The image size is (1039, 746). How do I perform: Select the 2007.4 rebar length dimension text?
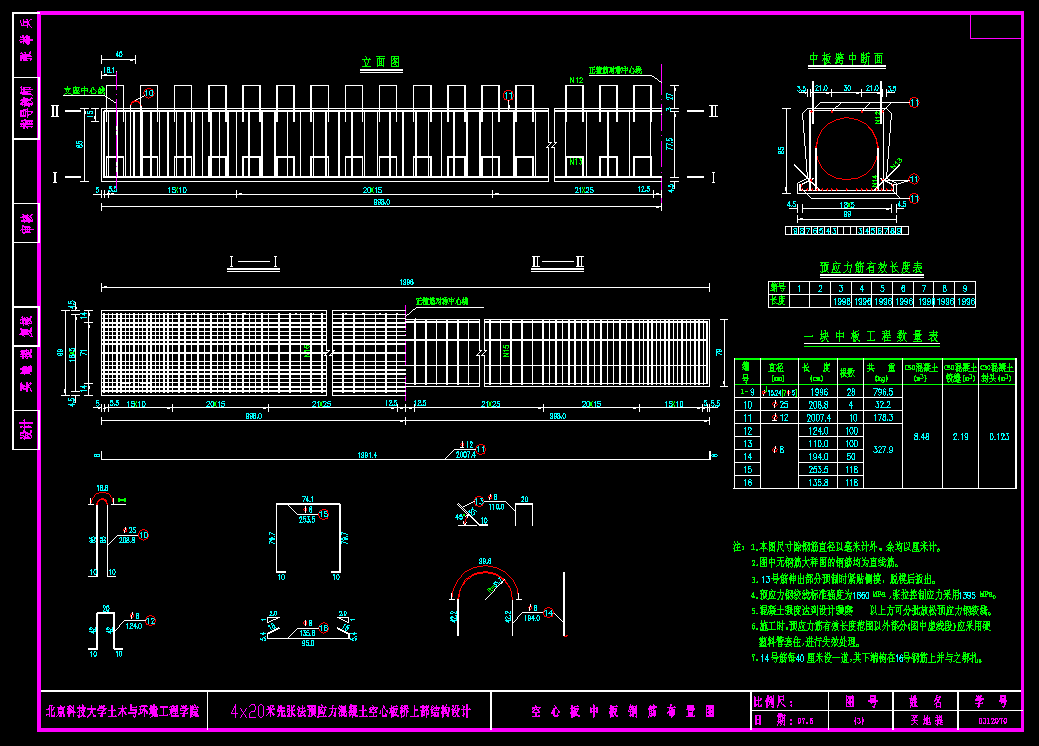coord(466,455)
